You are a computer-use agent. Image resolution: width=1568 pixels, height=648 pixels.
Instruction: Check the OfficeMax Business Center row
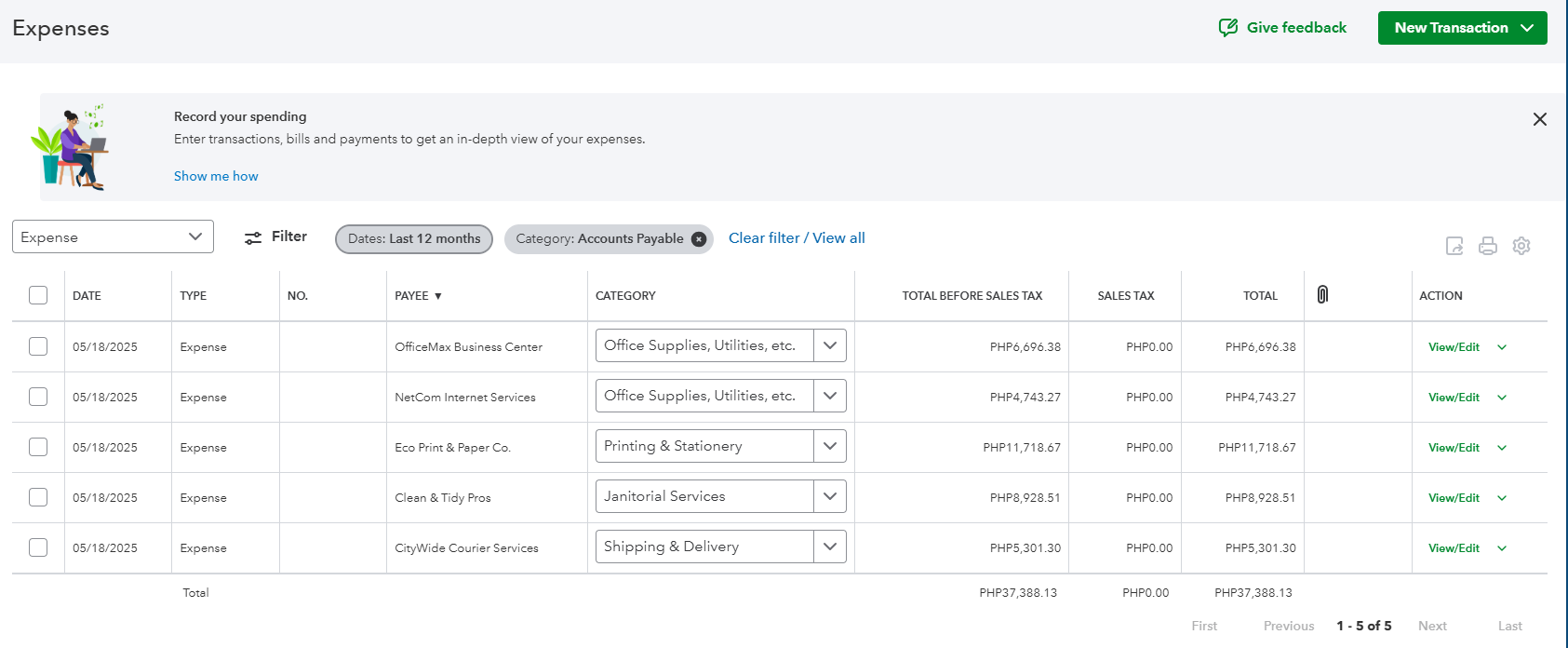(38, 346)
